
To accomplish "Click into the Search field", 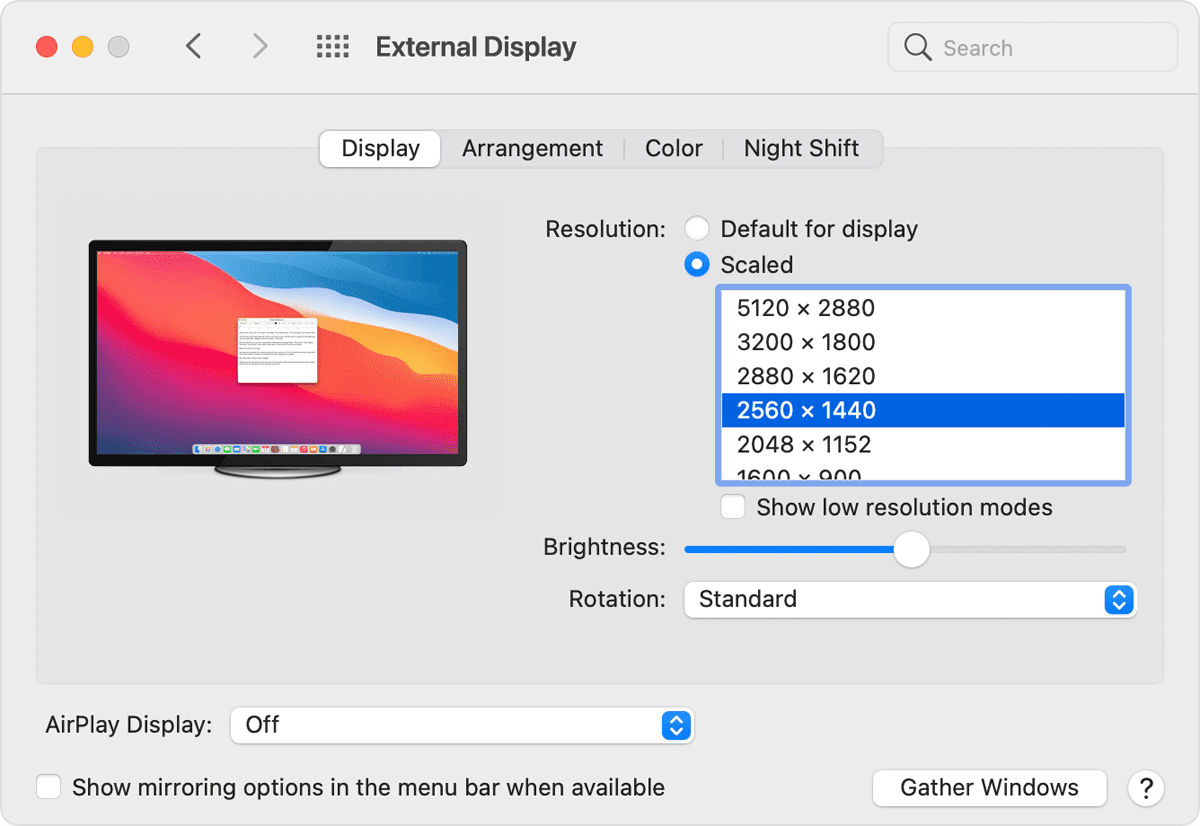I will (1032, 47).
